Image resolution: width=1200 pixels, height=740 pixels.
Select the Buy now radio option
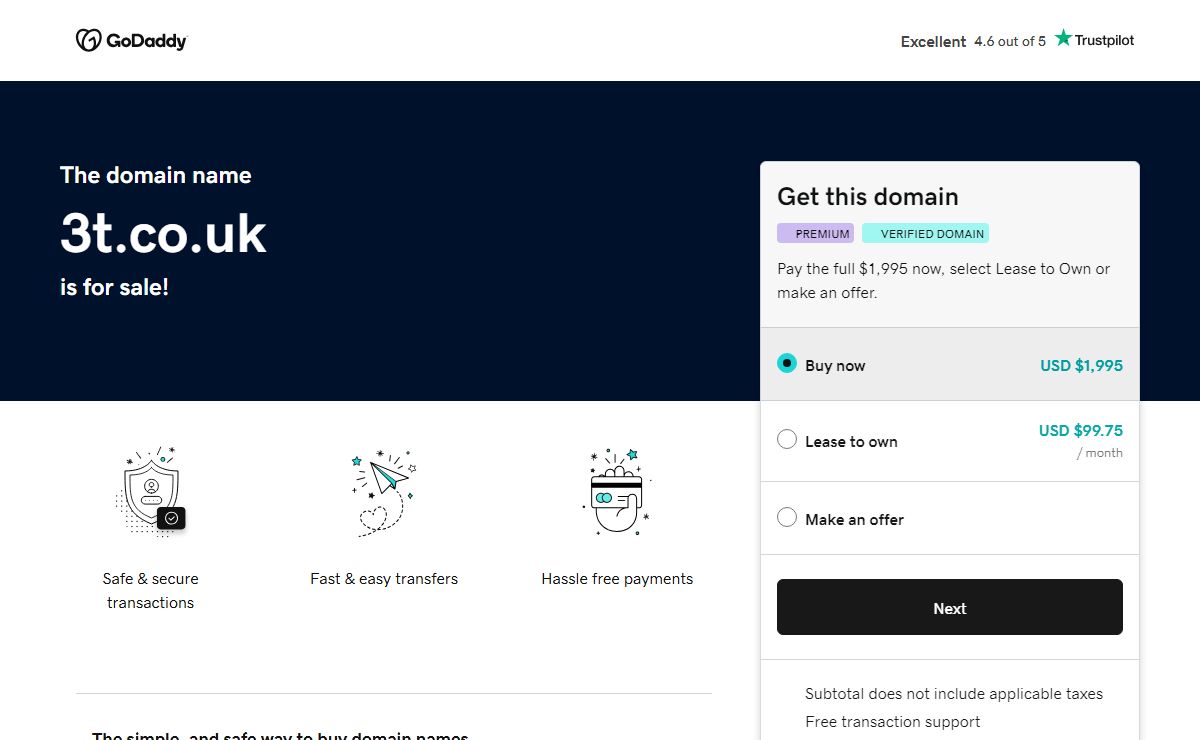pyautogui.click(x=787, y=364)
